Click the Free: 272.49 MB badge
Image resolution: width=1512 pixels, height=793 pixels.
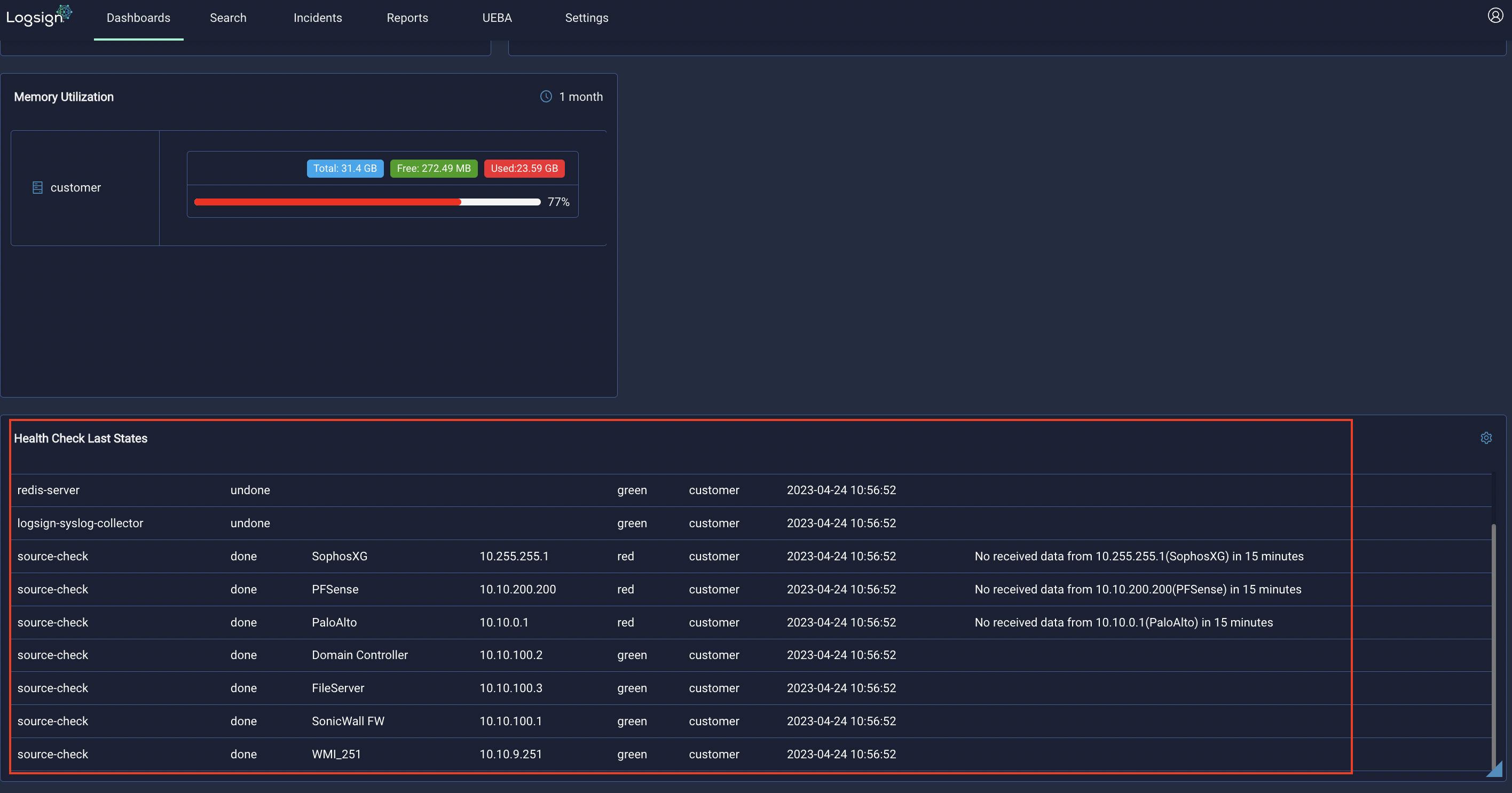coord(434,168)
